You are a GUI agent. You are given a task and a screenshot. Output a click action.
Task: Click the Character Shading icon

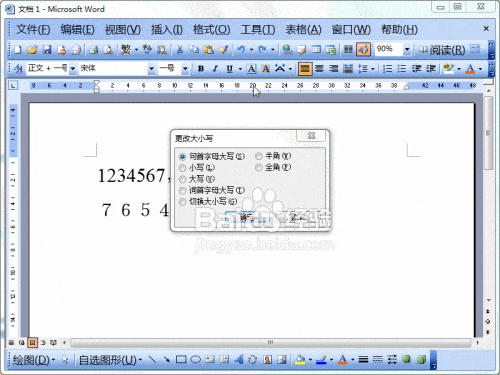[x=266, y=69]
